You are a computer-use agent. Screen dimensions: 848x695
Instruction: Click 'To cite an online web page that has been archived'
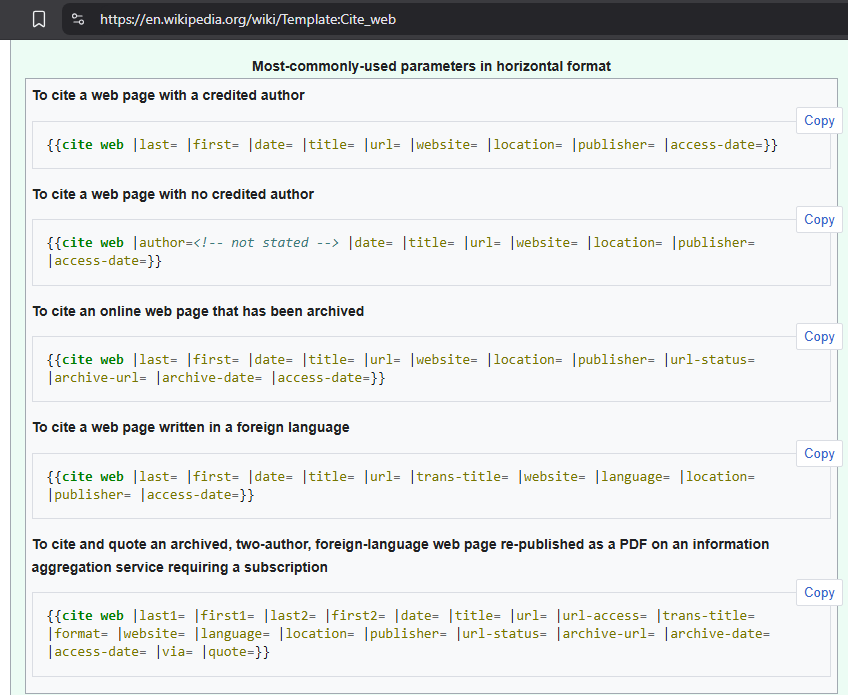tap(198, 312)
